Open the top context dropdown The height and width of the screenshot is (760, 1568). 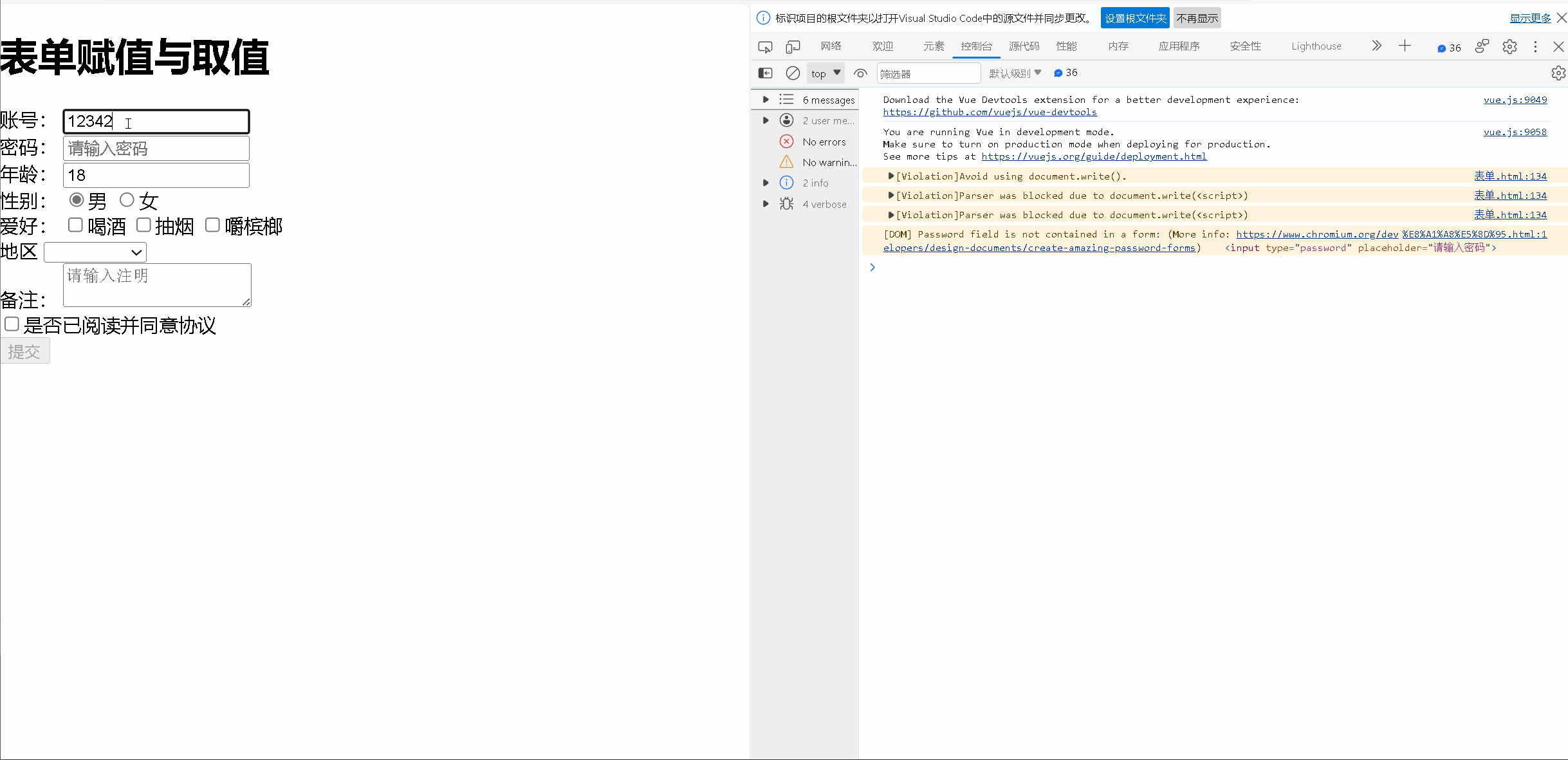point(826,73)
